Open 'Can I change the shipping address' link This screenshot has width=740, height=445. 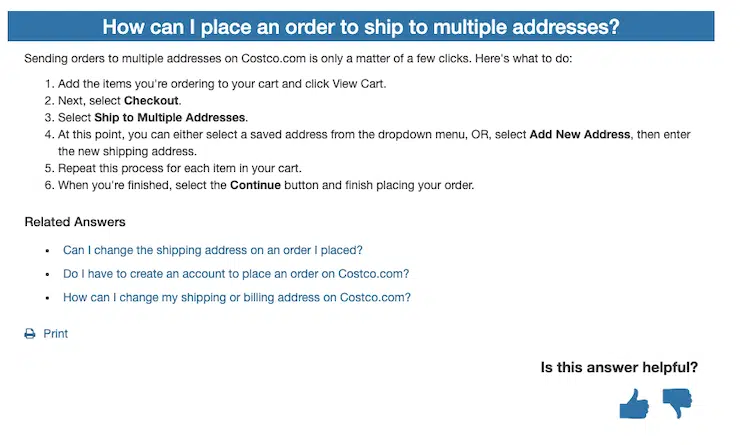(x=212, y=250)
